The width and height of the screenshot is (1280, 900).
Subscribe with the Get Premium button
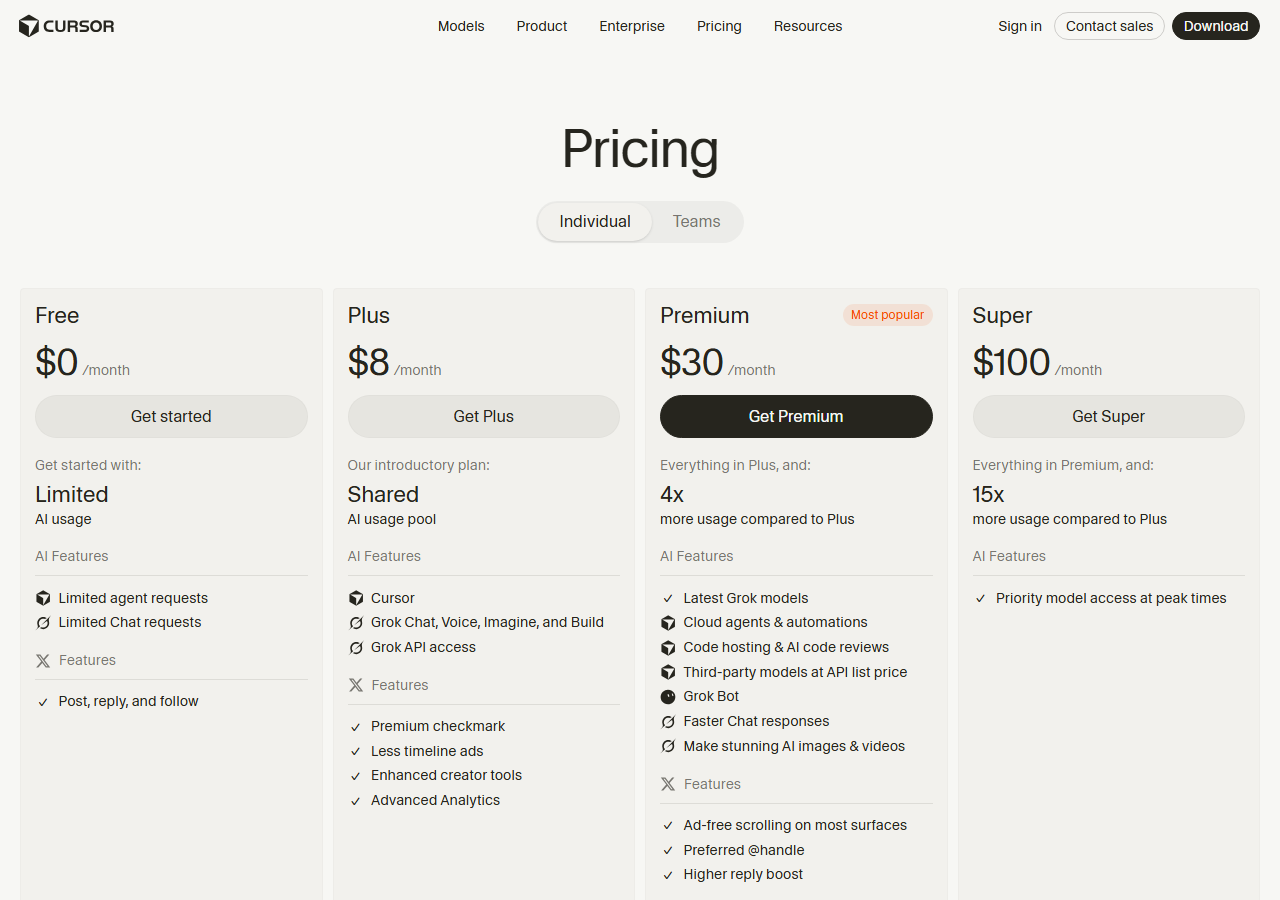796,416
